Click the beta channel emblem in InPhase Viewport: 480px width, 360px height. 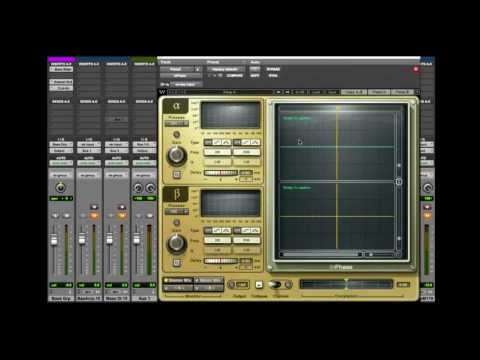tap(176, 195)
